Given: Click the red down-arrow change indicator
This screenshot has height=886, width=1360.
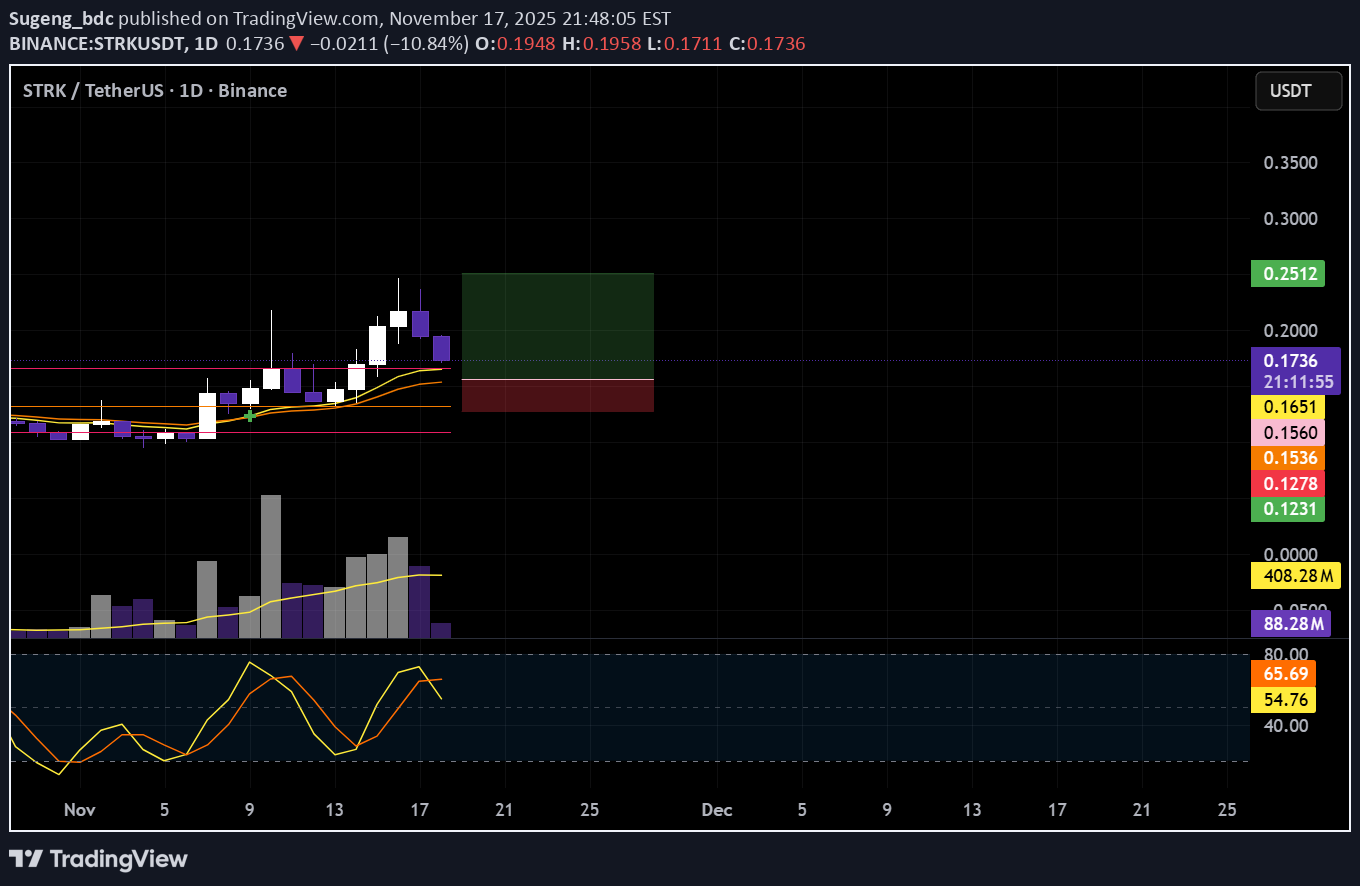Looking at the screenshot, I should click(x=296, y=43).
